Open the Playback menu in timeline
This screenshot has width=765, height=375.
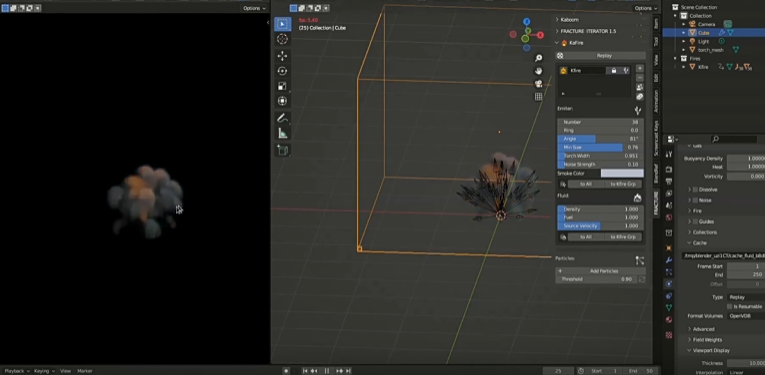tap(17, 371)
